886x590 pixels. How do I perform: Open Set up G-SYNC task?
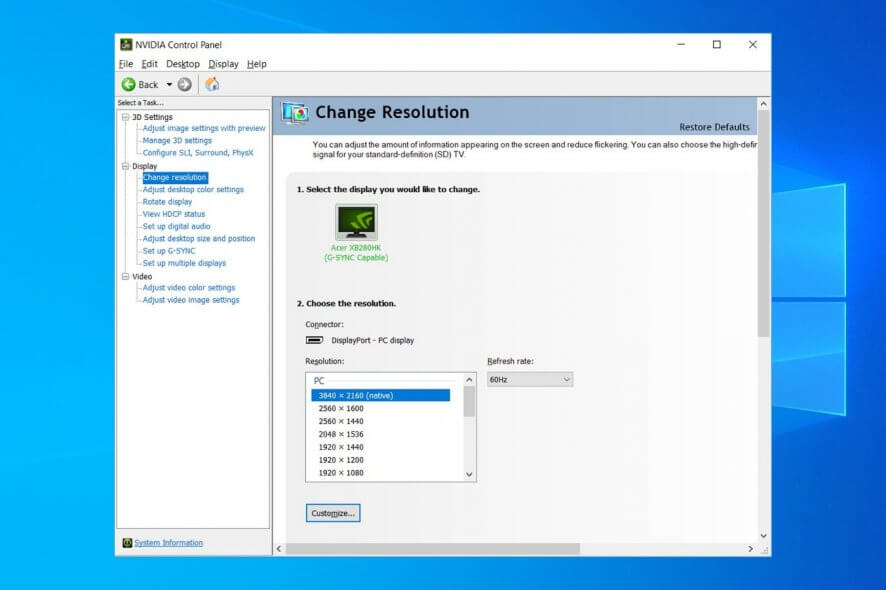pyautogui.click(x=168, y=251)
